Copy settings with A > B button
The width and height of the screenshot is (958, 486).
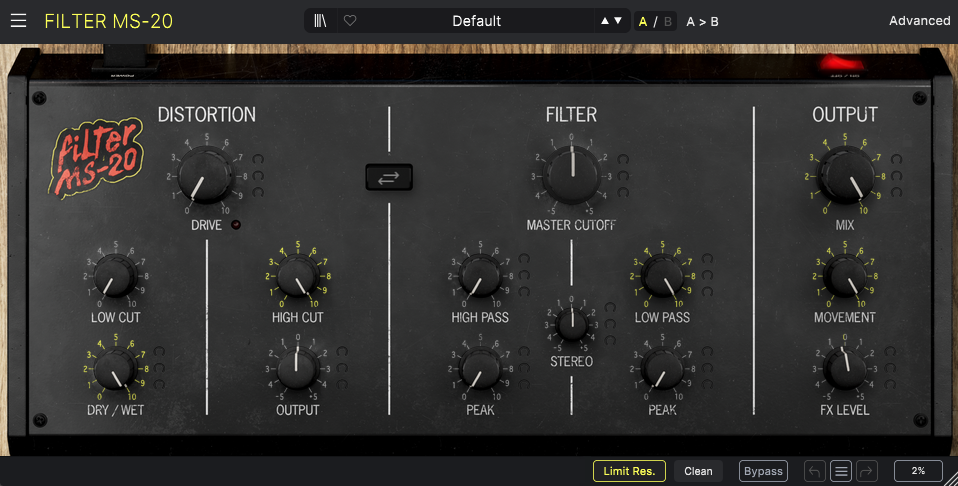702,22
